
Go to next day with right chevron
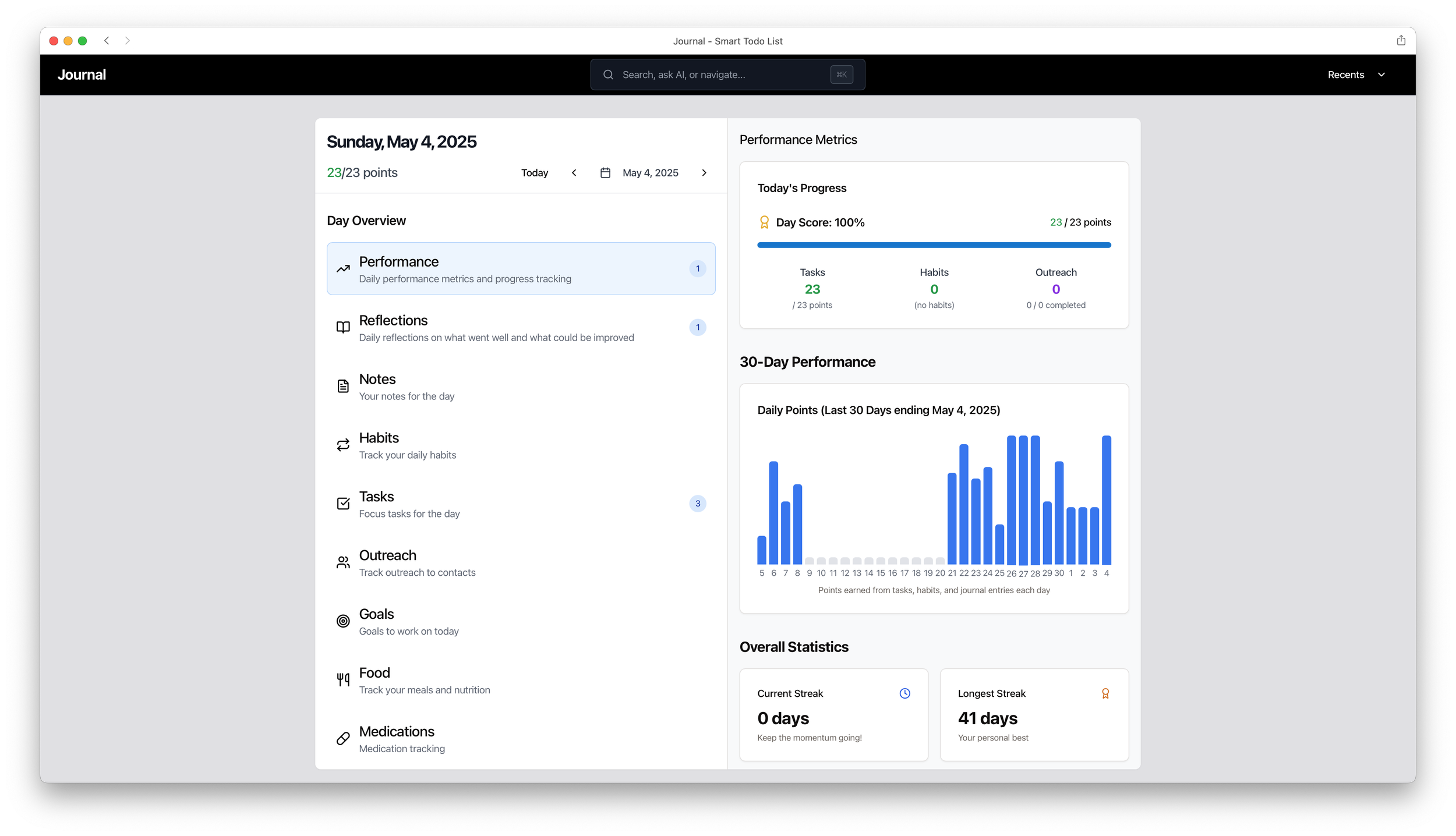704,173
